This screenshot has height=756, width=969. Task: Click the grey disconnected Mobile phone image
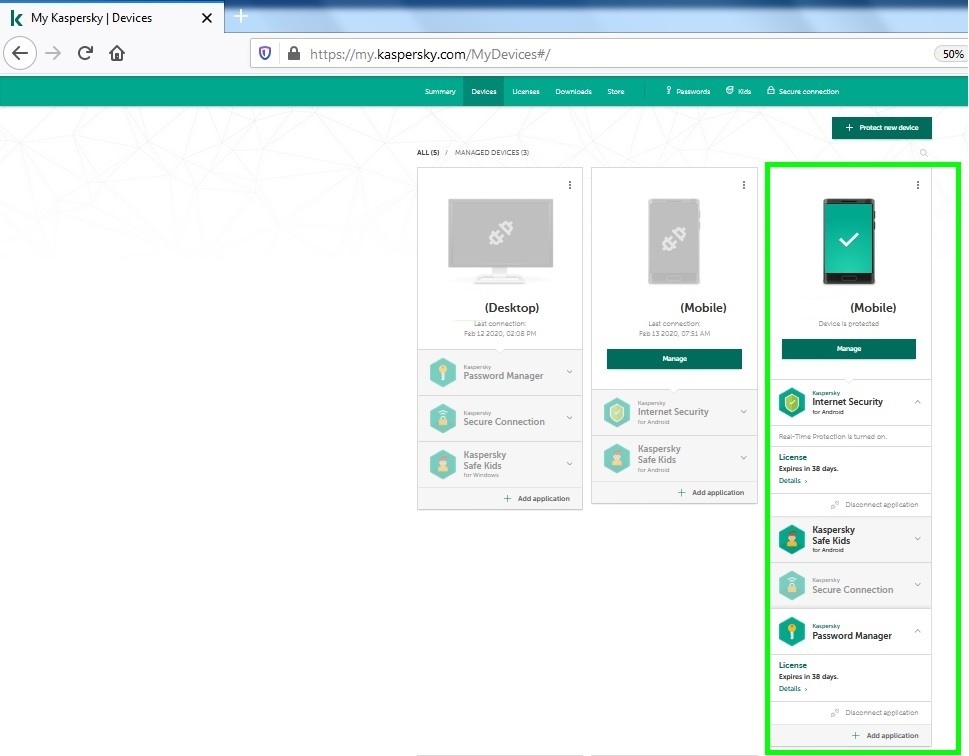point(674,241)
